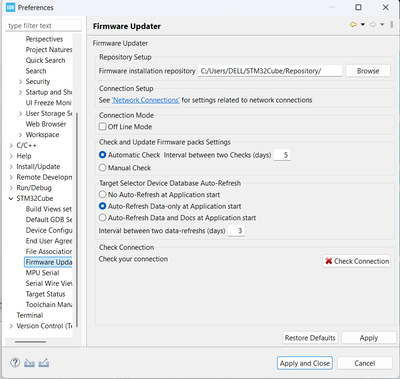
Task: Click the type filter text field
Action: tap(43, 26)
